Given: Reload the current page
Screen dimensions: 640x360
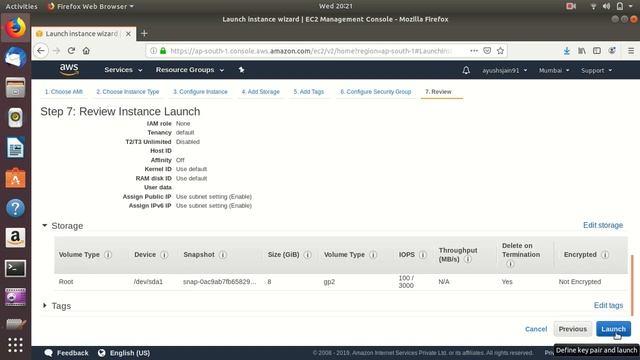Looking at the screenshot, I should click(x=71, y=51).
